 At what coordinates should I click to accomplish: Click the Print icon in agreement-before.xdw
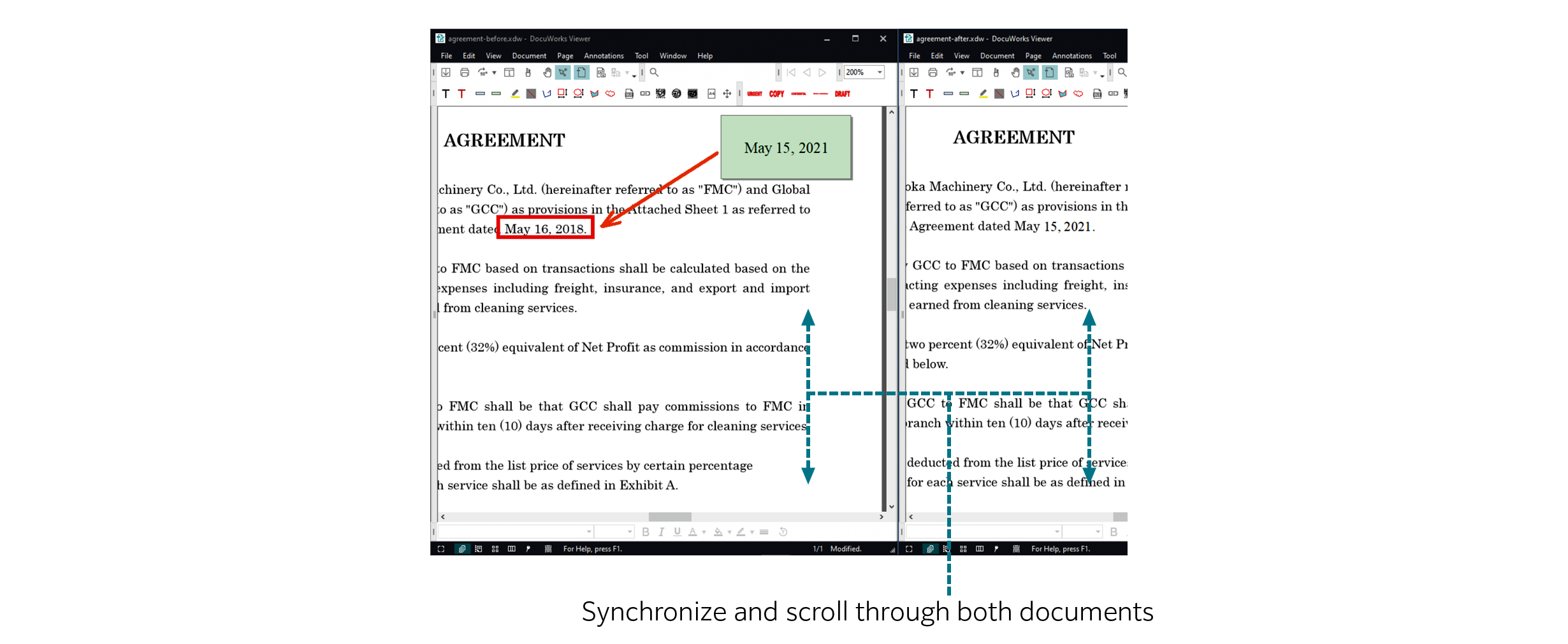tap(464, 71)
